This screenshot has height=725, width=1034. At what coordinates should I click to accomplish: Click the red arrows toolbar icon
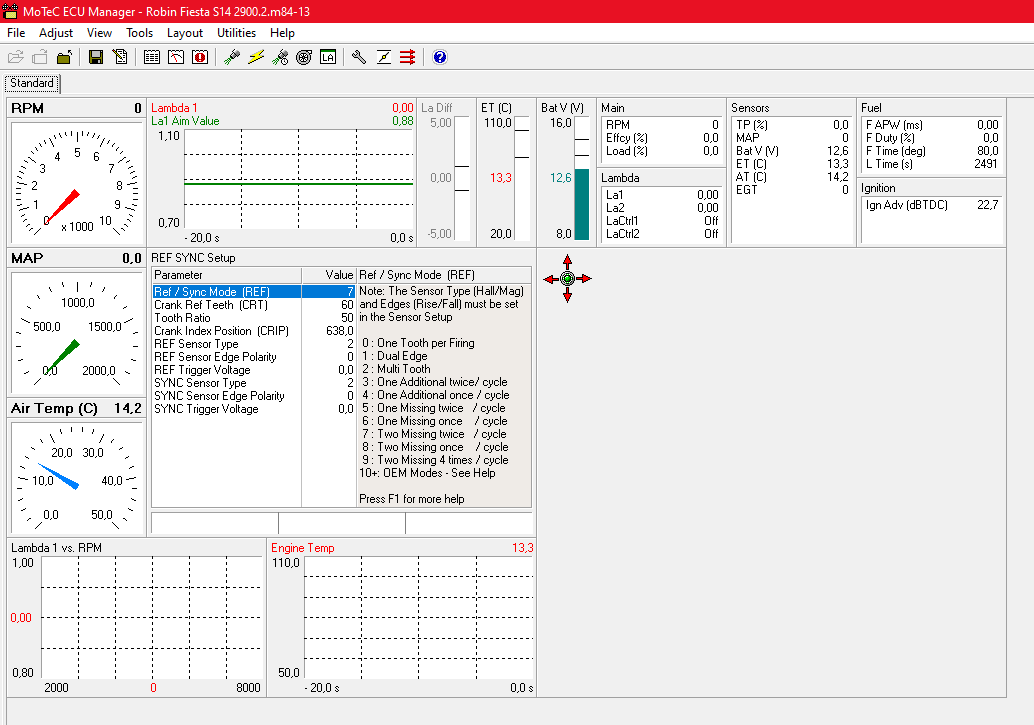[408, 57]
